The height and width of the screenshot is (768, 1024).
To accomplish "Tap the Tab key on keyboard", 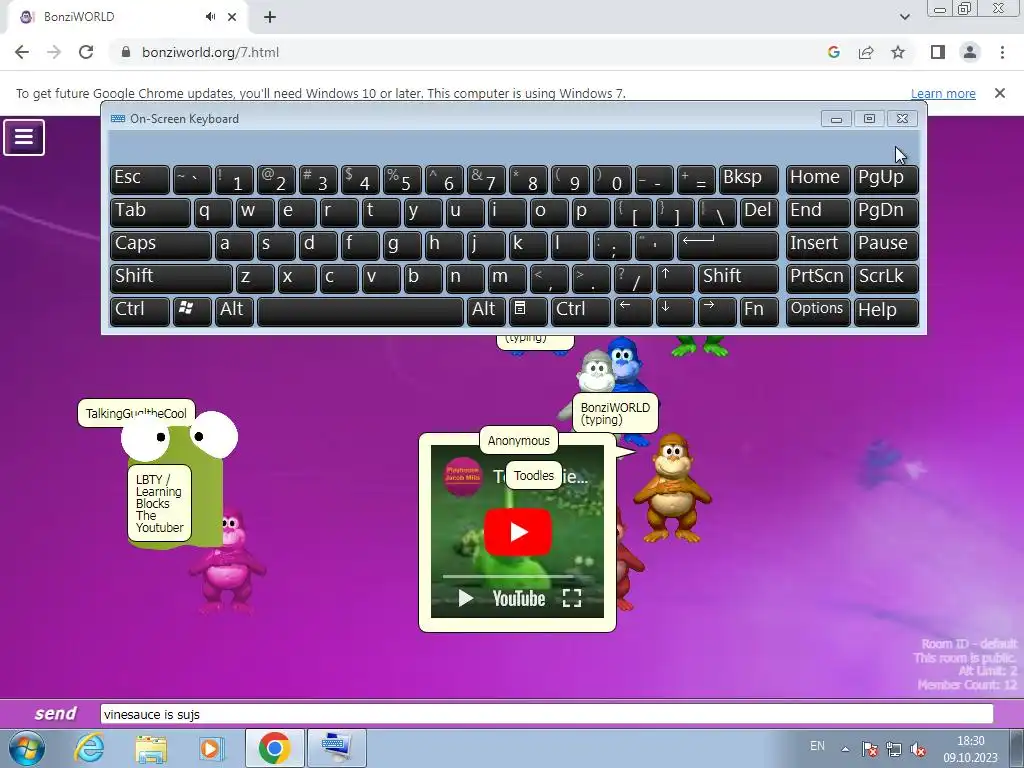I will pos(150,212).
